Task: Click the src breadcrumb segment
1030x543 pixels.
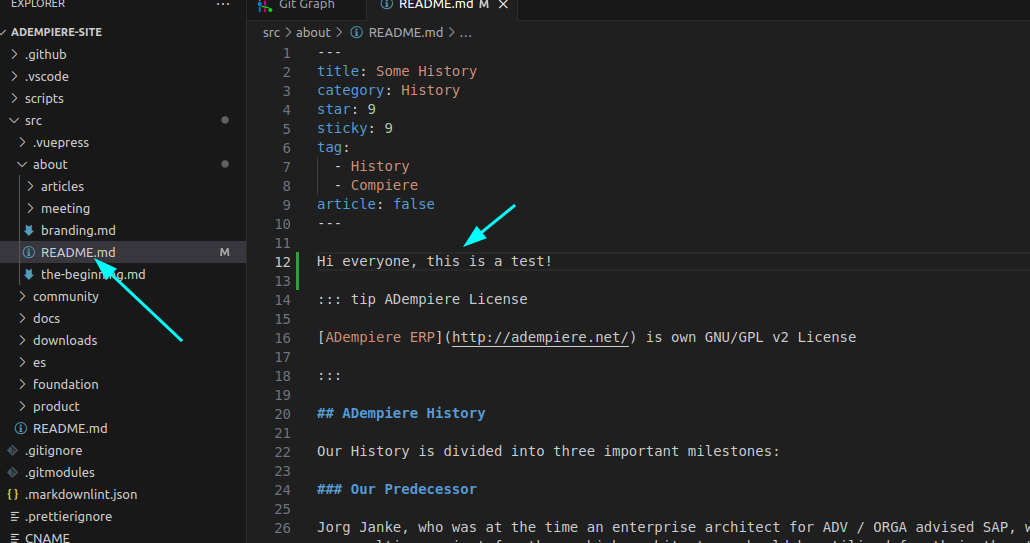Action: [x=271, y=32]
